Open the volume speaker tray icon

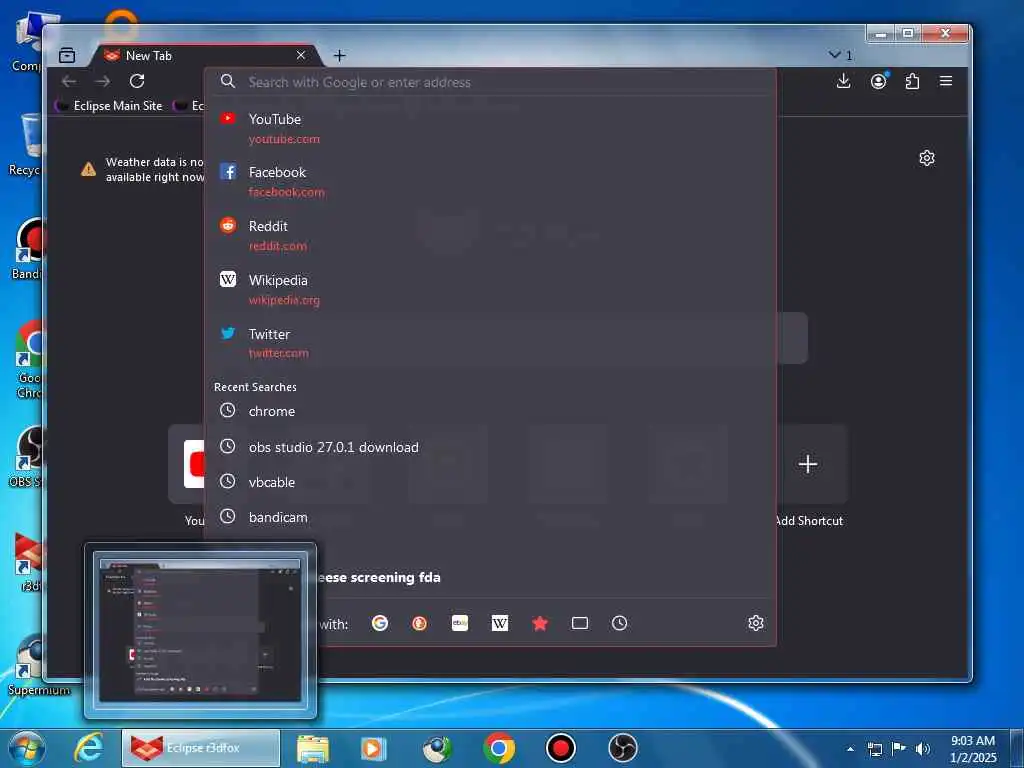tap(923, 749)
